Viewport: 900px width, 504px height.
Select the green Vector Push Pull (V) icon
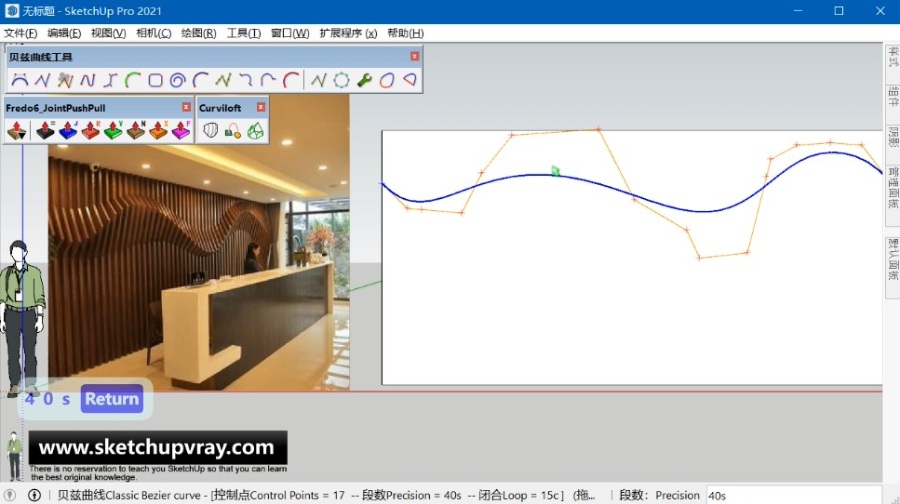coord(113,131)
